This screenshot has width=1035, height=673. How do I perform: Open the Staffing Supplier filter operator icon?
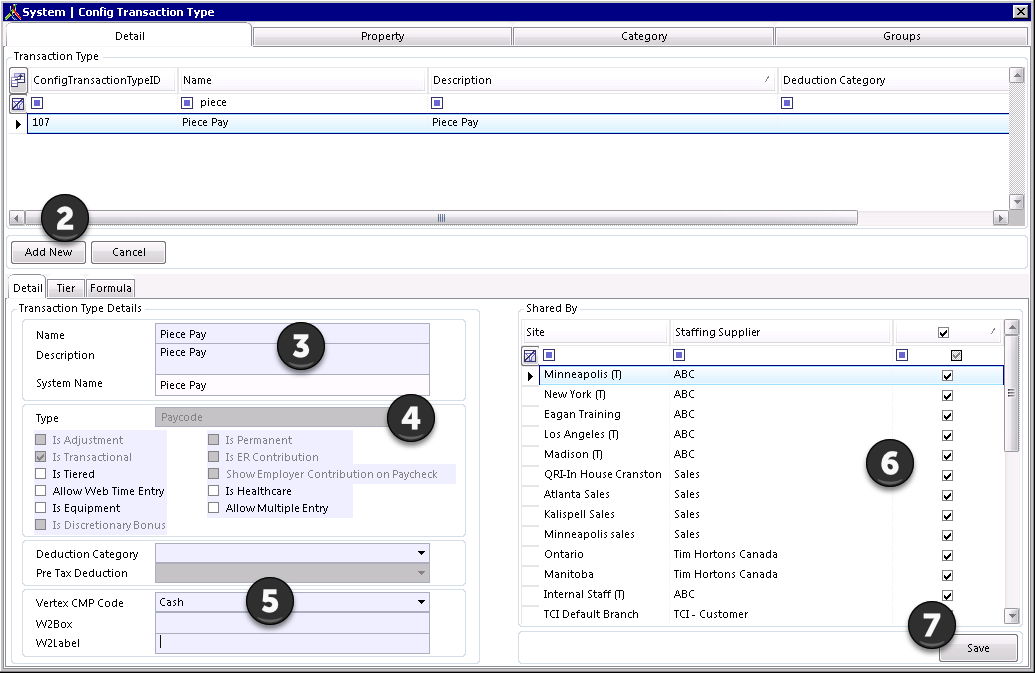point(679,356)
